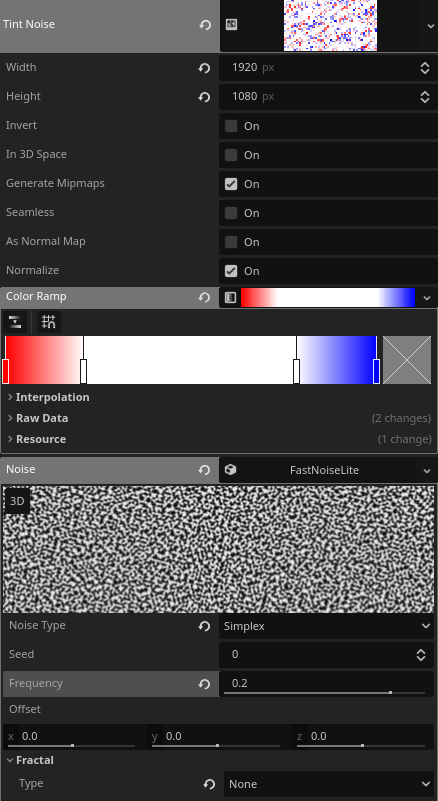
Task: Reset the Noise Type property
Action: click(204, 626)
